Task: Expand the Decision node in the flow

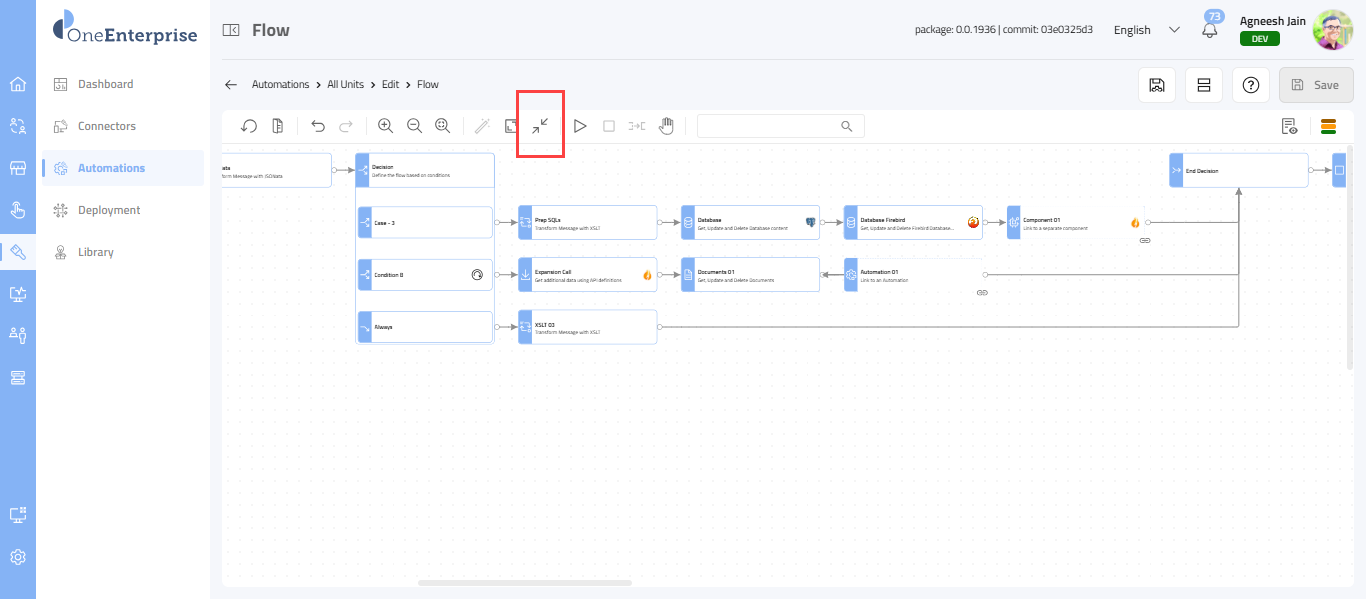Action: [x=425, y=171]
